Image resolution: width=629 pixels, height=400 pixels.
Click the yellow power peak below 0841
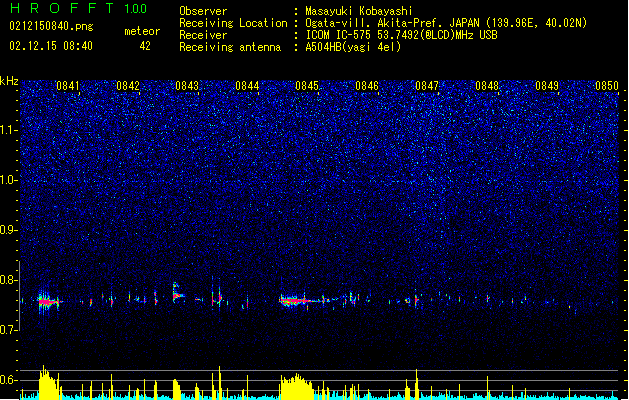coord(48,383)
